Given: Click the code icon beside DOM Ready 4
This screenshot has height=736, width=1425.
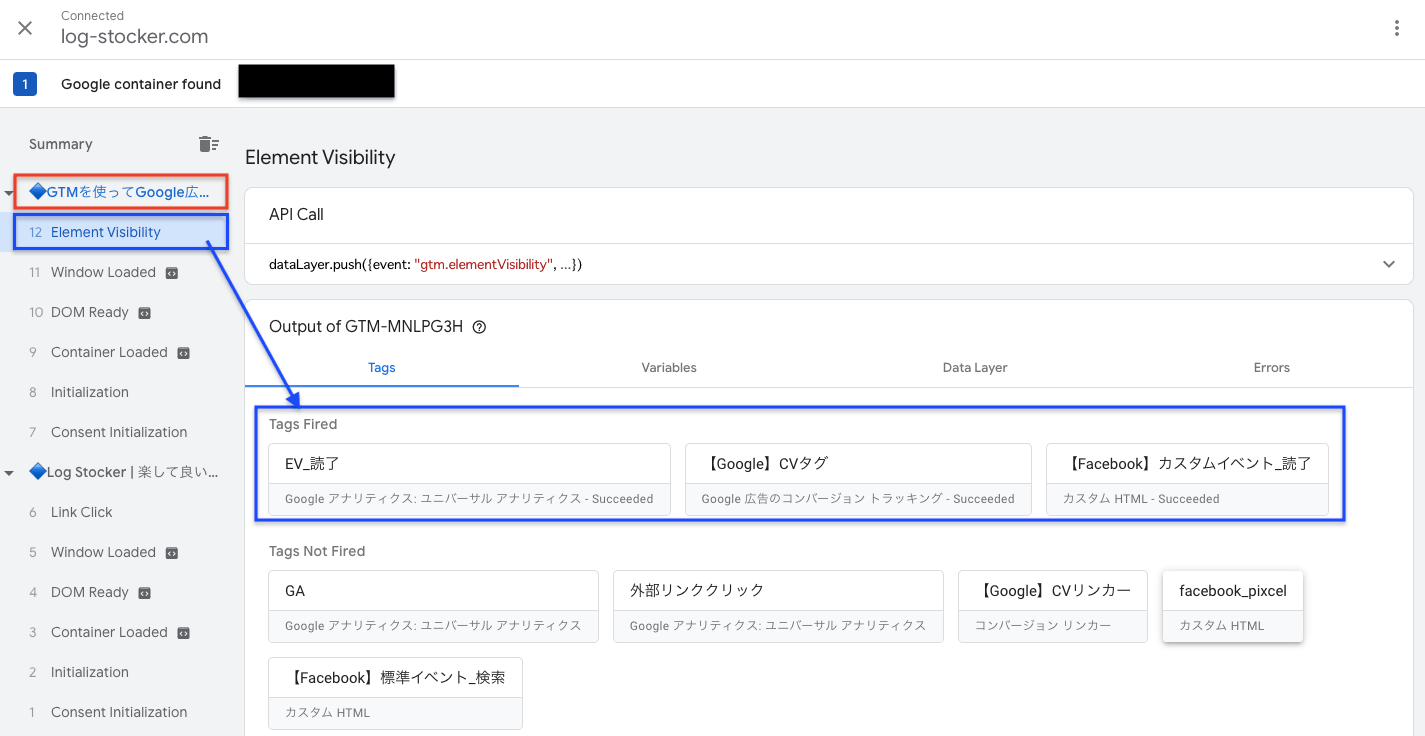Looking at the screenshot, I should (x=145, y=593).
